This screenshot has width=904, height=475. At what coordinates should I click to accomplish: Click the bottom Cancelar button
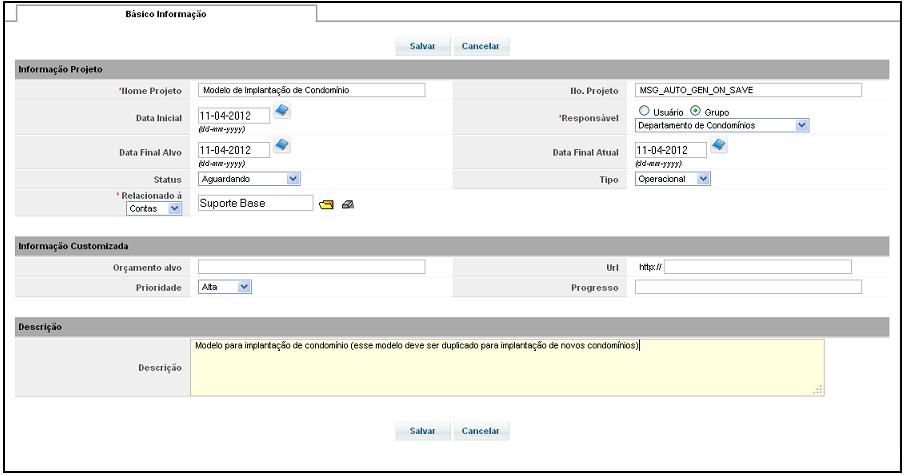coord(481,431)
